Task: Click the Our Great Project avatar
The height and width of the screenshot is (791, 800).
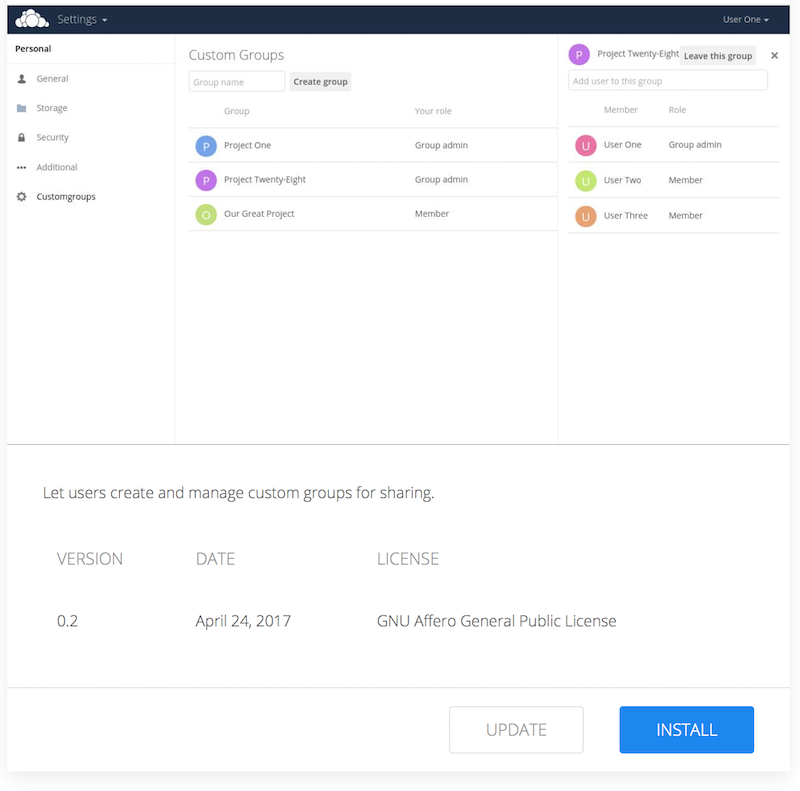Action: [x=206, y=214]
